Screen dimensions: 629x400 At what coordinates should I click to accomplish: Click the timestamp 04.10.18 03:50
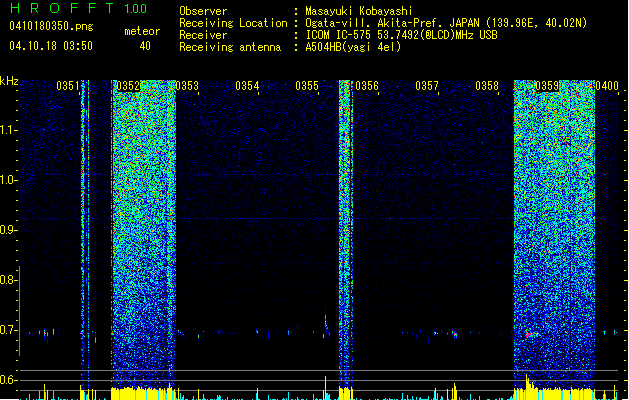coord(51,46)
